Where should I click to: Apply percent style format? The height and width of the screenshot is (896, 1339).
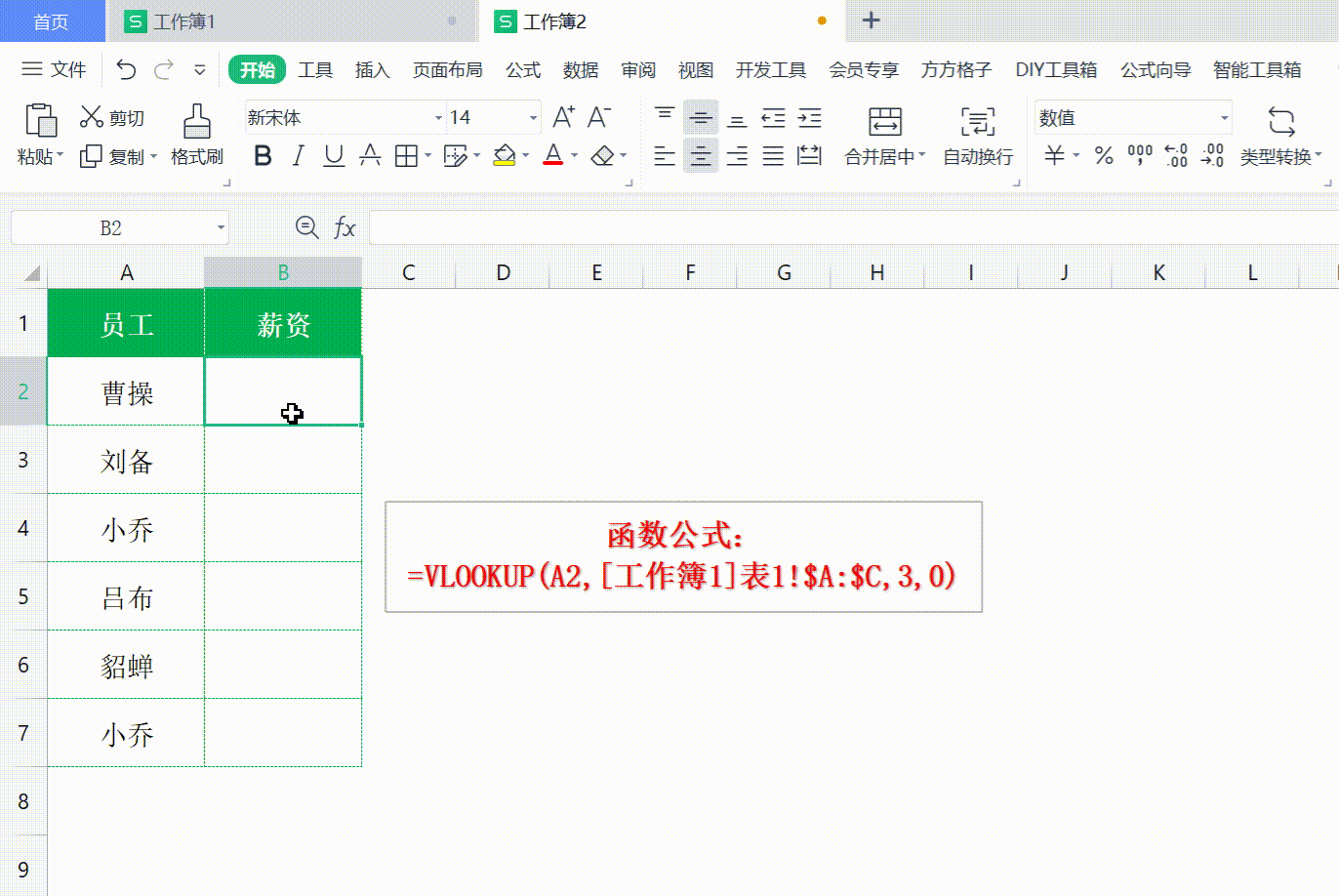pyautogui.click(x=1104, y=155)
